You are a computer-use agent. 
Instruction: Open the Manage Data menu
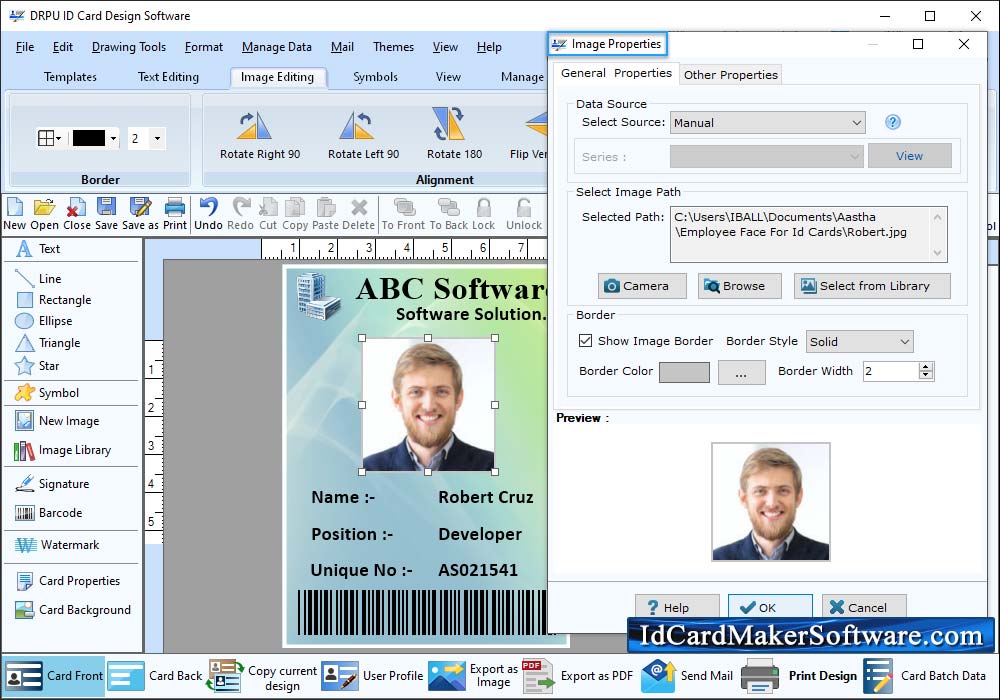coord(276,47)
